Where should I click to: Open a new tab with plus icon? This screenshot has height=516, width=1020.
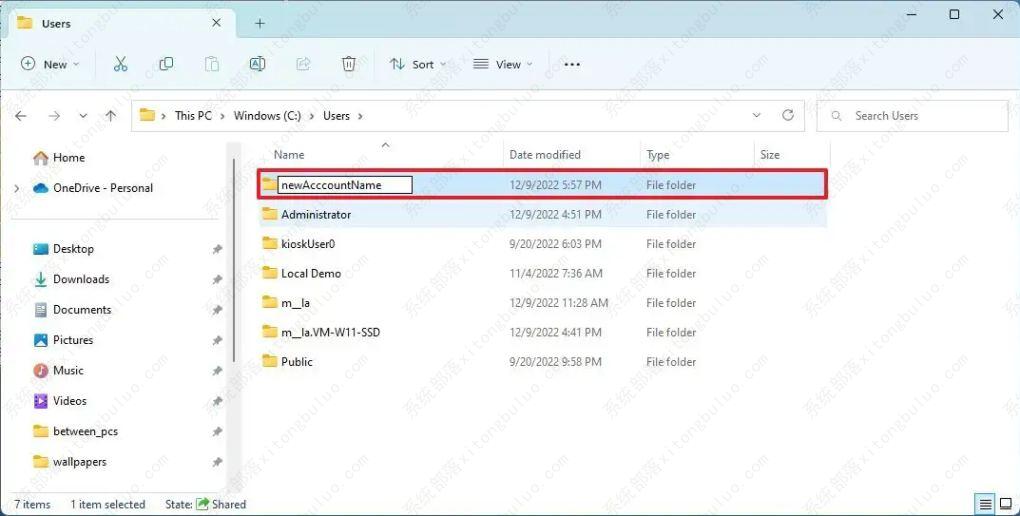click(259, 23)
